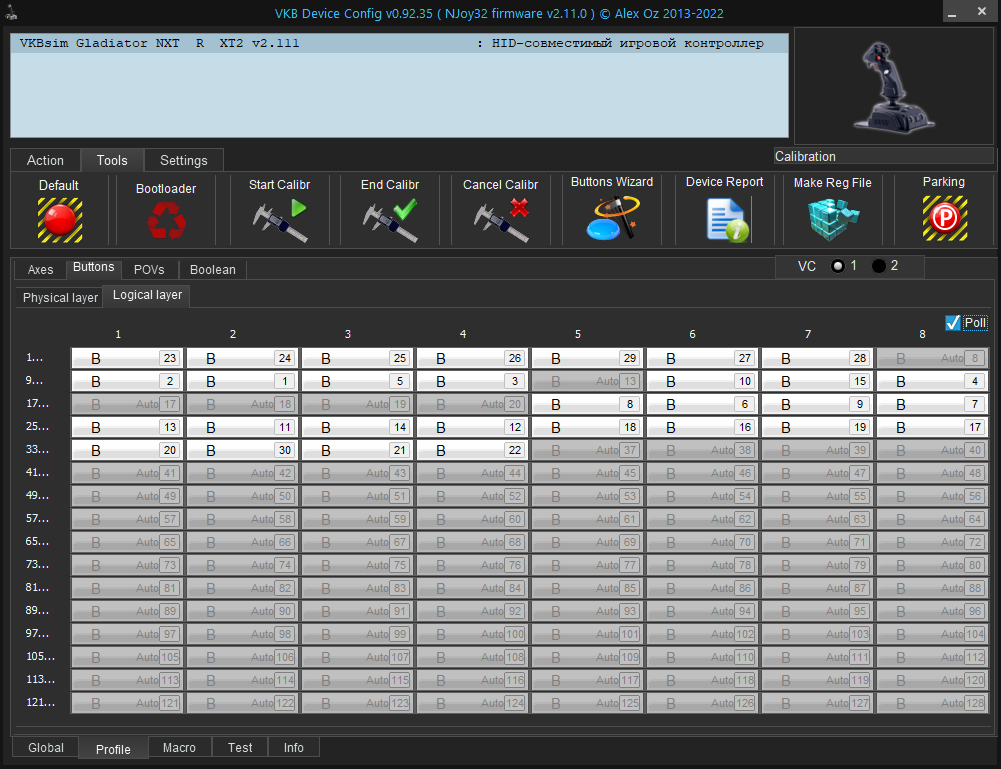Click the Make Reg File icon
1001x769 pixels.
tap(832, 219)
